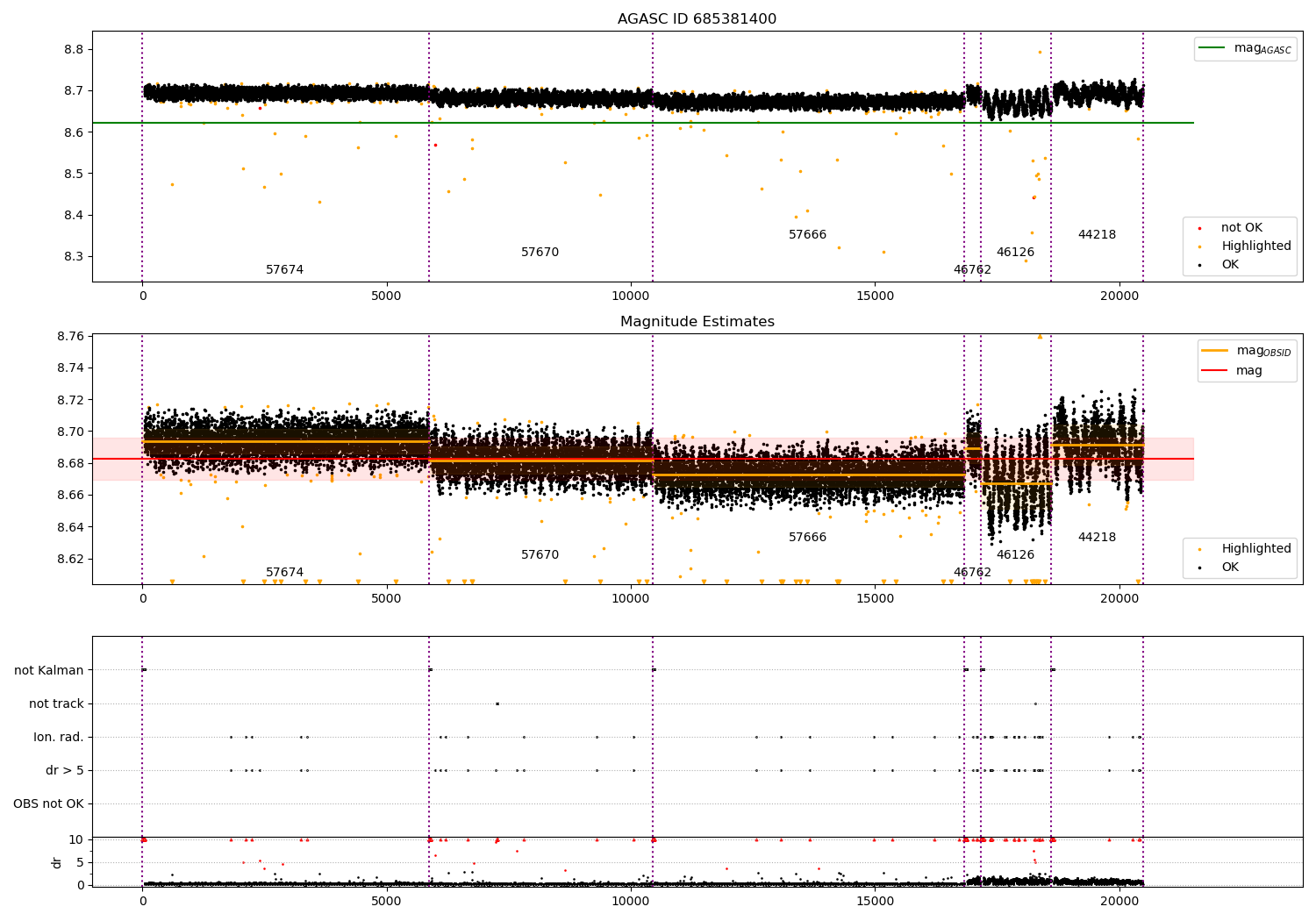Click obsid label 57670 in top plot
Screen dimensions: 1316x921
click(540, 253)
